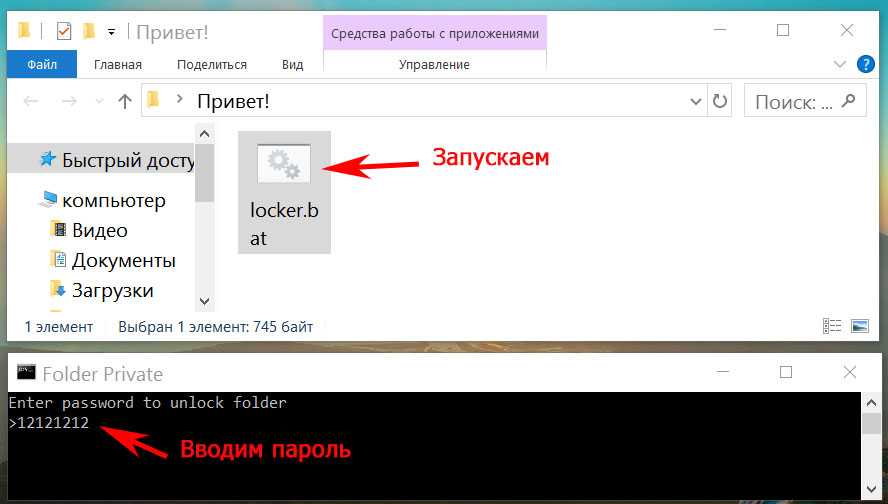Open the address bar history dropdown
Image resolution: width=888 pixels, height=504 pixels.
pos(696,101)
